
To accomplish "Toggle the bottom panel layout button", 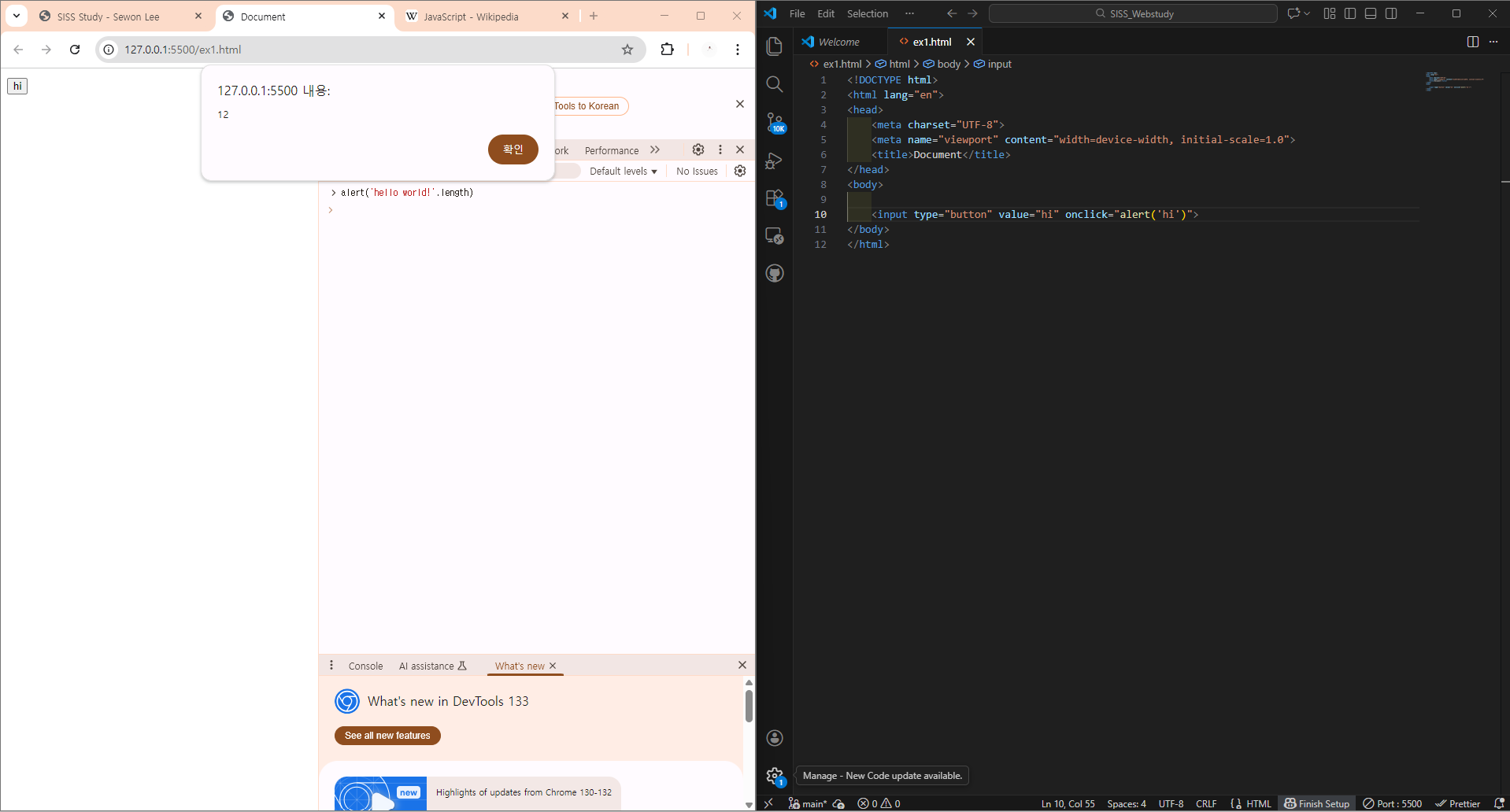I will tap(1371, 13).
